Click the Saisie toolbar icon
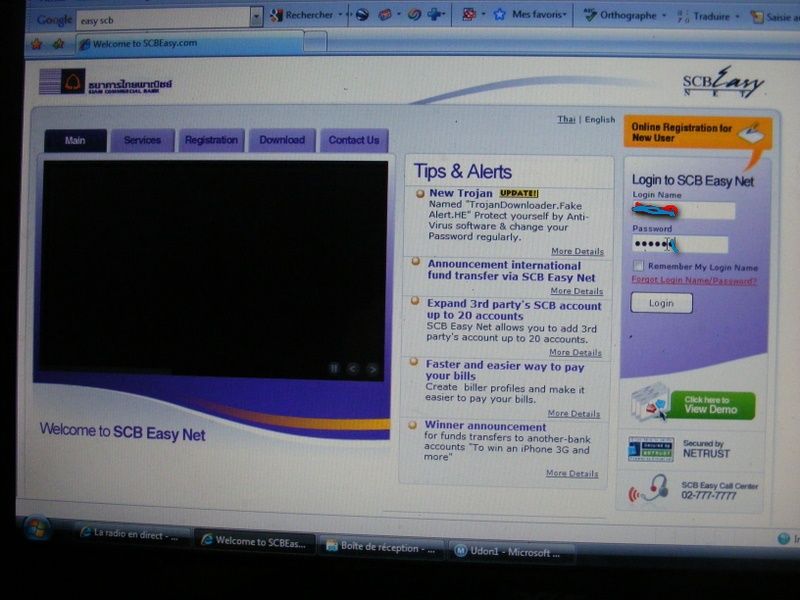800x600 pixels. [757, 17]
